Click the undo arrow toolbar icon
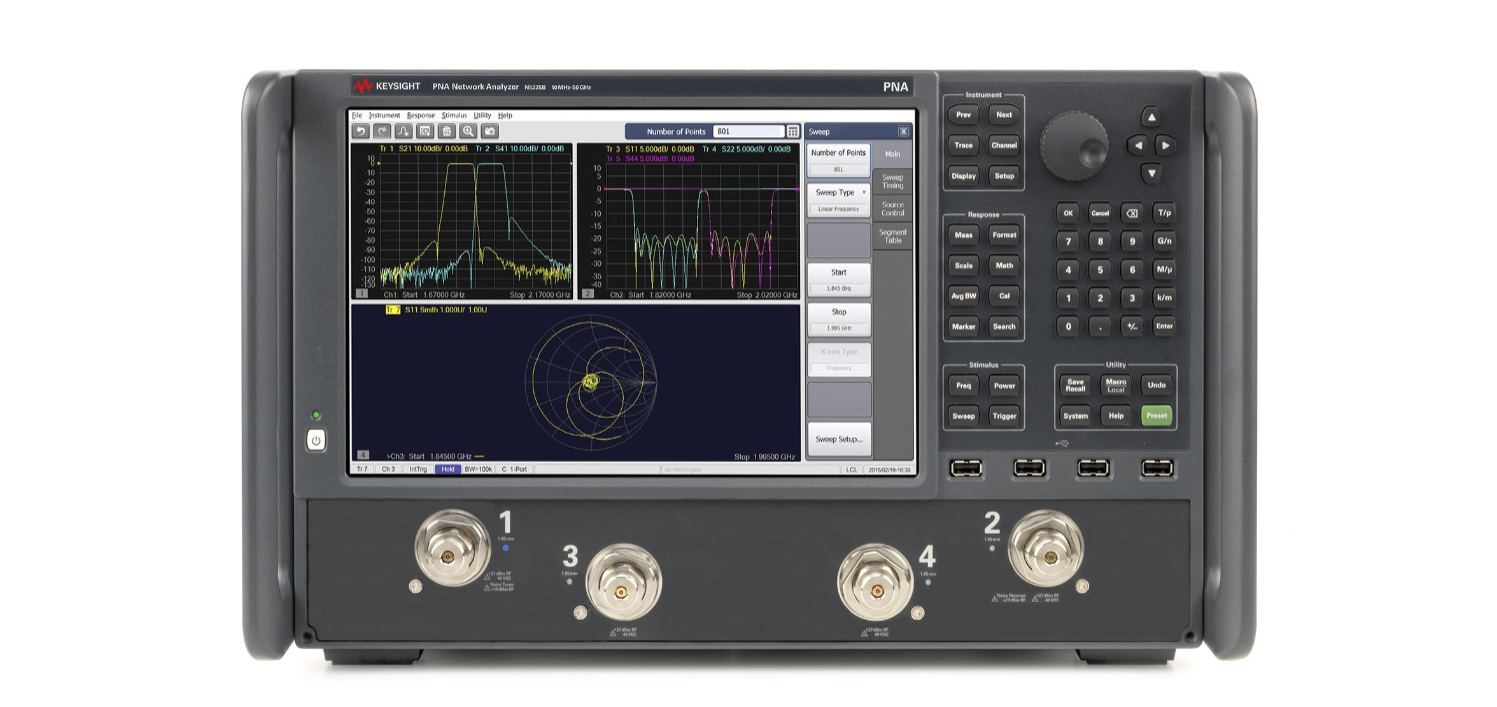Image resolution: width=1497 pixels, height=707 pixels. (x=361, y=131)
